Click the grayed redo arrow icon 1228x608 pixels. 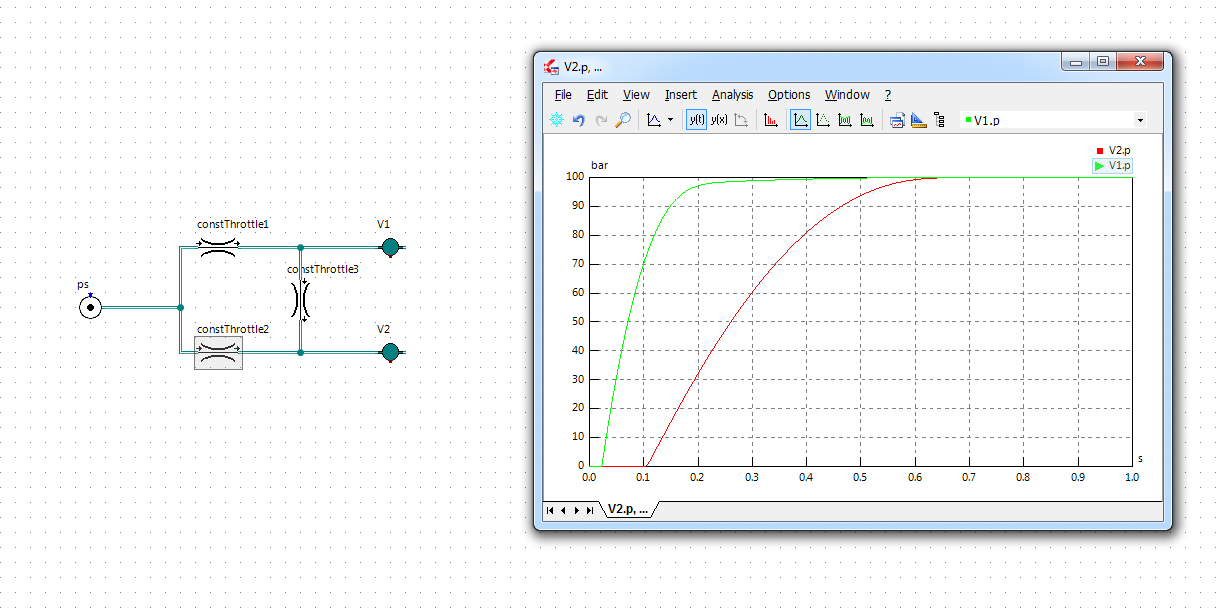pos(600,120)
